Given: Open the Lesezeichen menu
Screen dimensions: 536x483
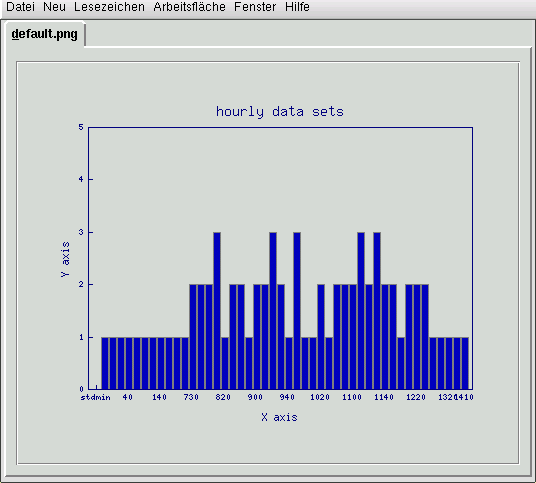Looking at the screenshot, I should pyautogui.click(x=109, y=7).
